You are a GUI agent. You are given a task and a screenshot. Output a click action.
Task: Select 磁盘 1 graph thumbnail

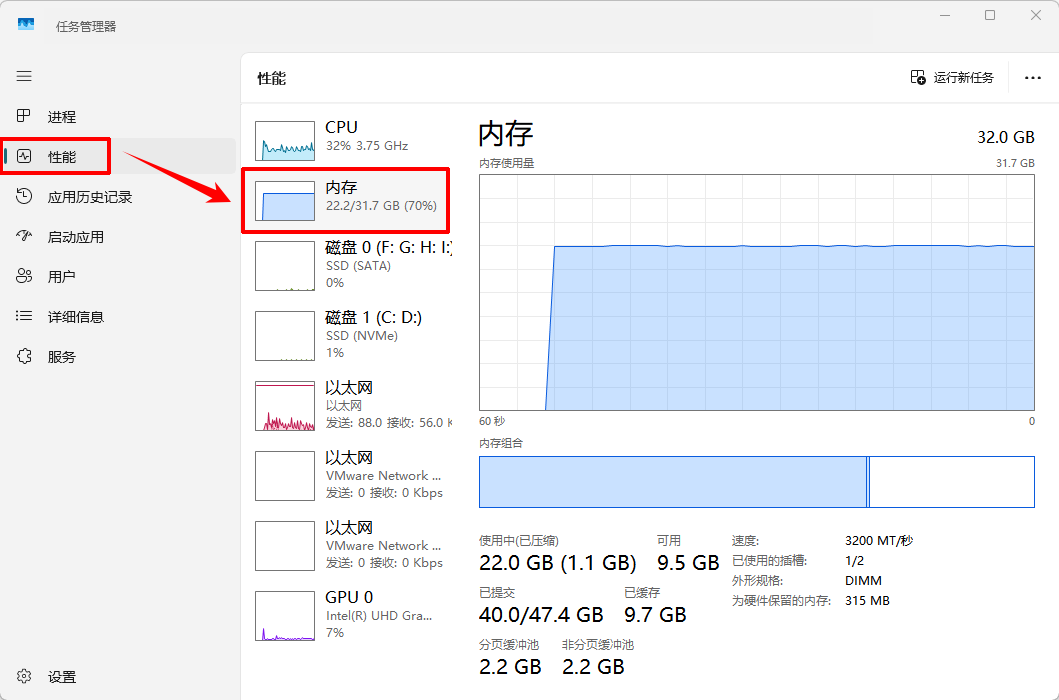point(285,336)
